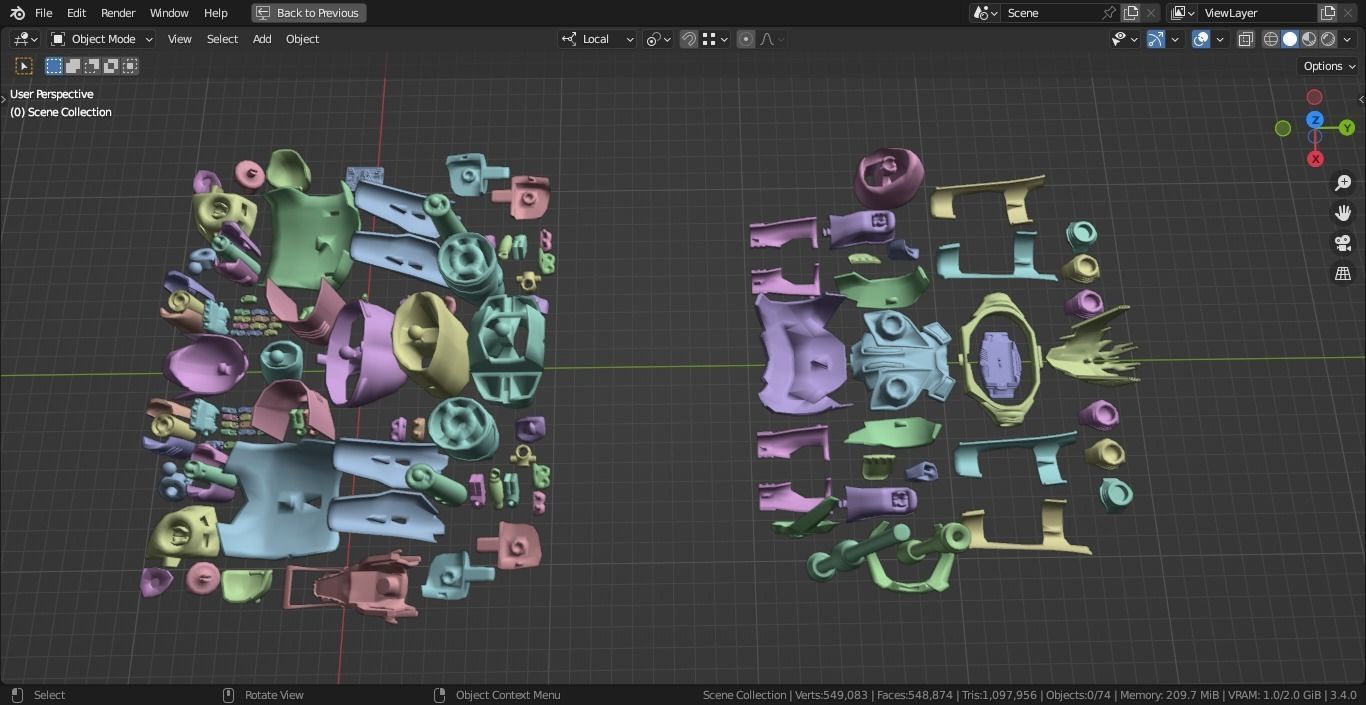Screen dimensions: 1366x705
Task: Click the negative Y axis gizmo circle
Action: tap(1283, 128)
